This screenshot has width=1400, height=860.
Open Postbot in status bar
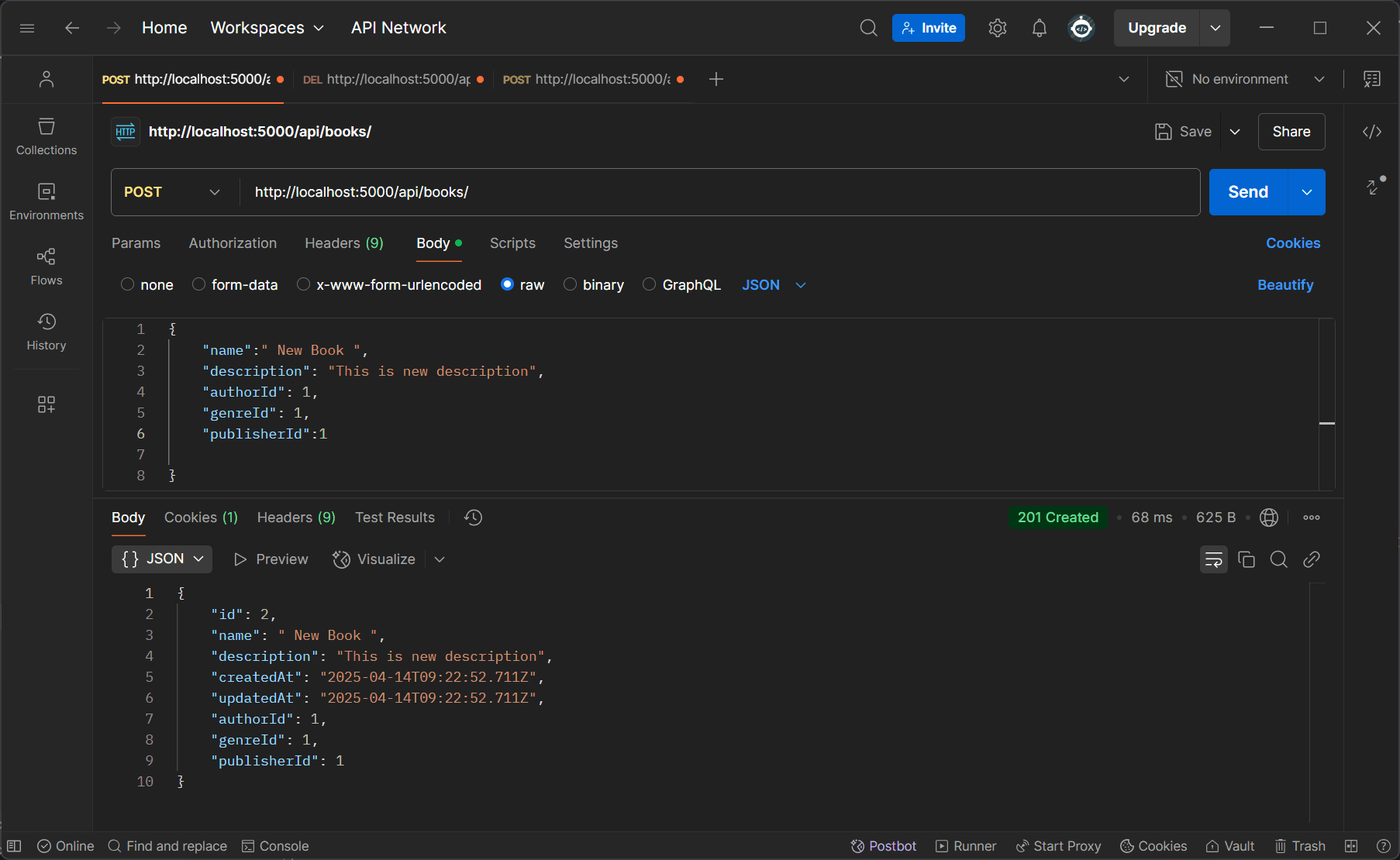[x=884, y=846]
